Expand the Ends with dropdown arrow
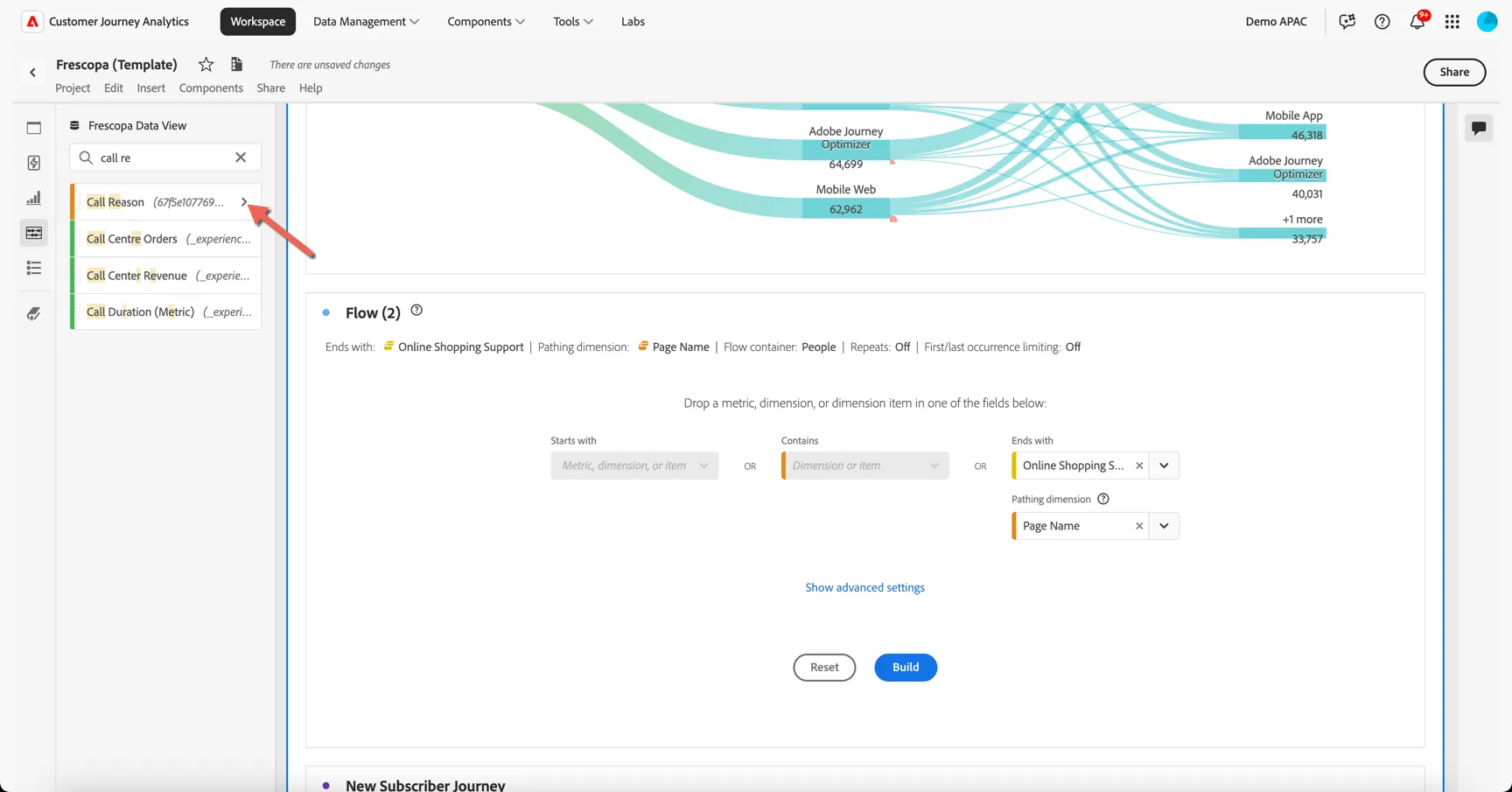Screen dimensions: 1512x792 pos(1164,466)
